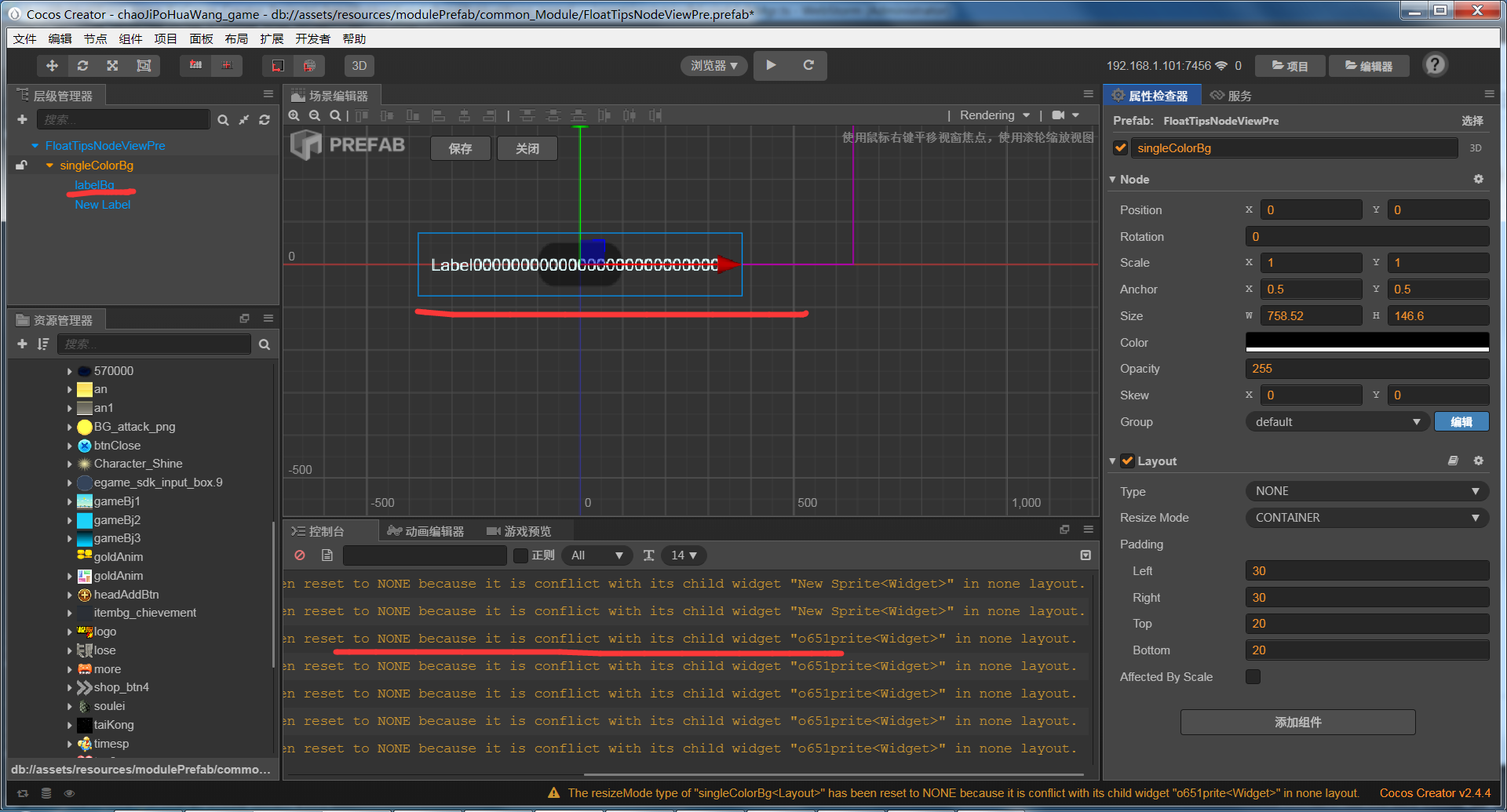The image size is (1507, 812).
Task: Select the move transform tool
Action: coord(52,66)
